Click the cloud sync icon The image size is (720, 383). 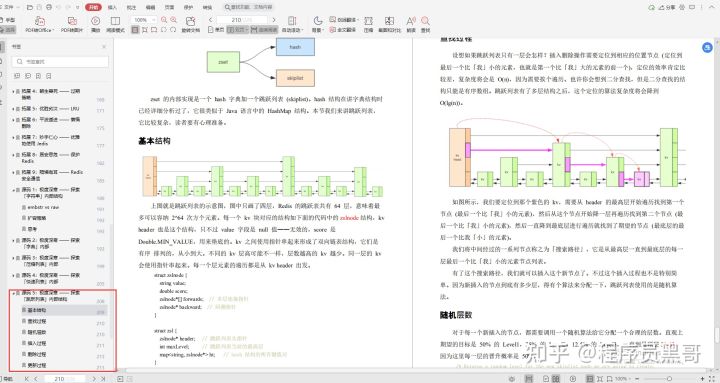coord(651,7)
